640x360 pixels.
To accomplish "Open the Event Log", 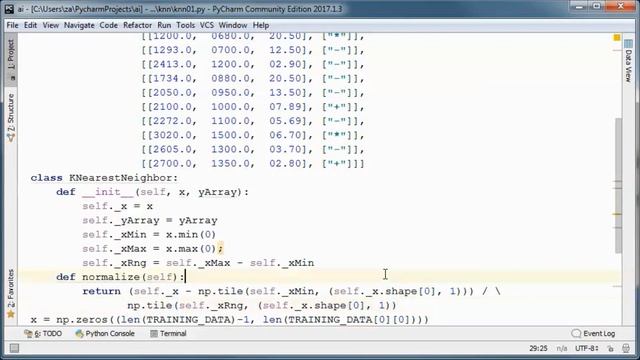I will pos(593,333).
